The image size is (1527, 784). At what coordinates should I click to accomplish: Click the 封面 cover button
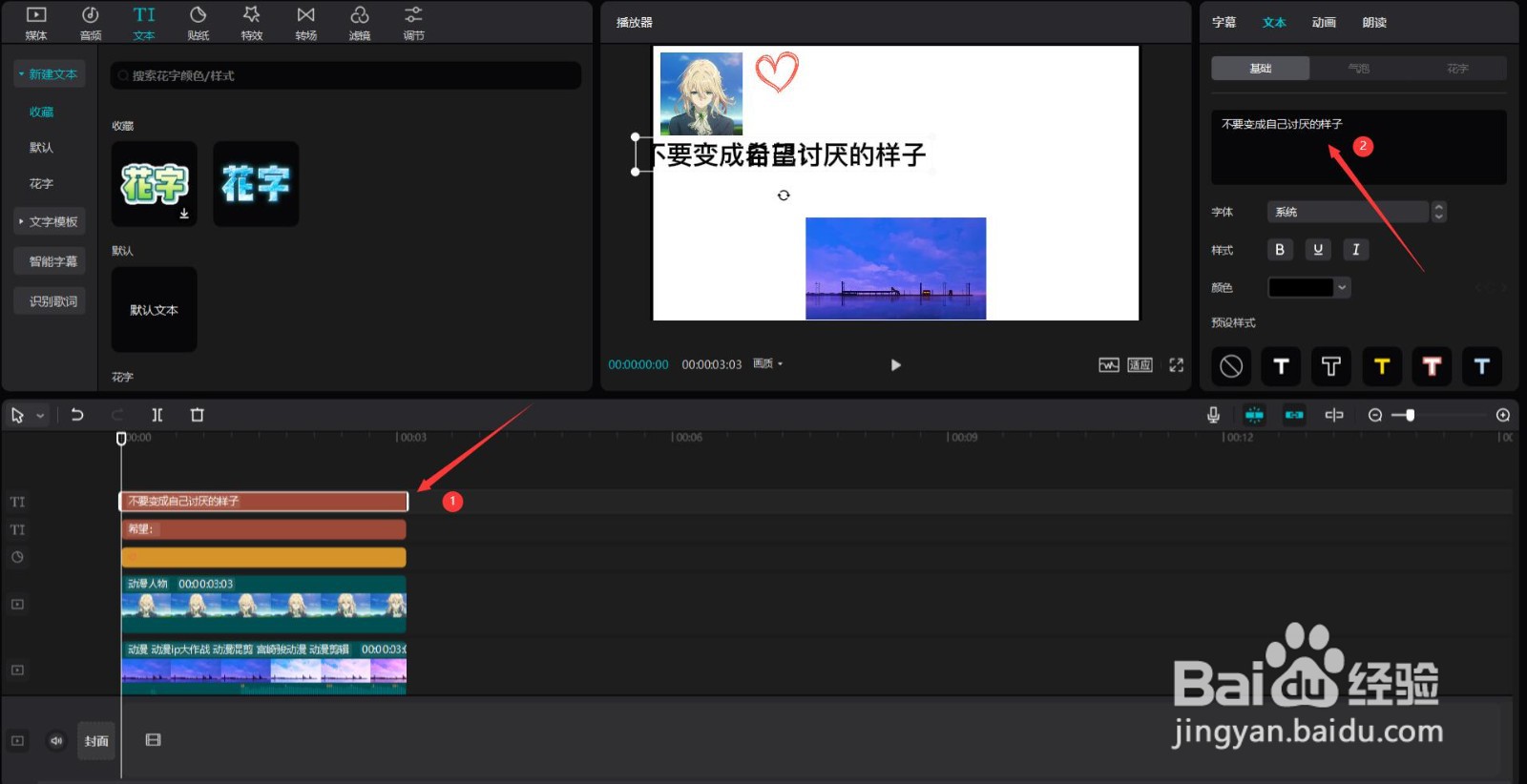tap(95, 741)
